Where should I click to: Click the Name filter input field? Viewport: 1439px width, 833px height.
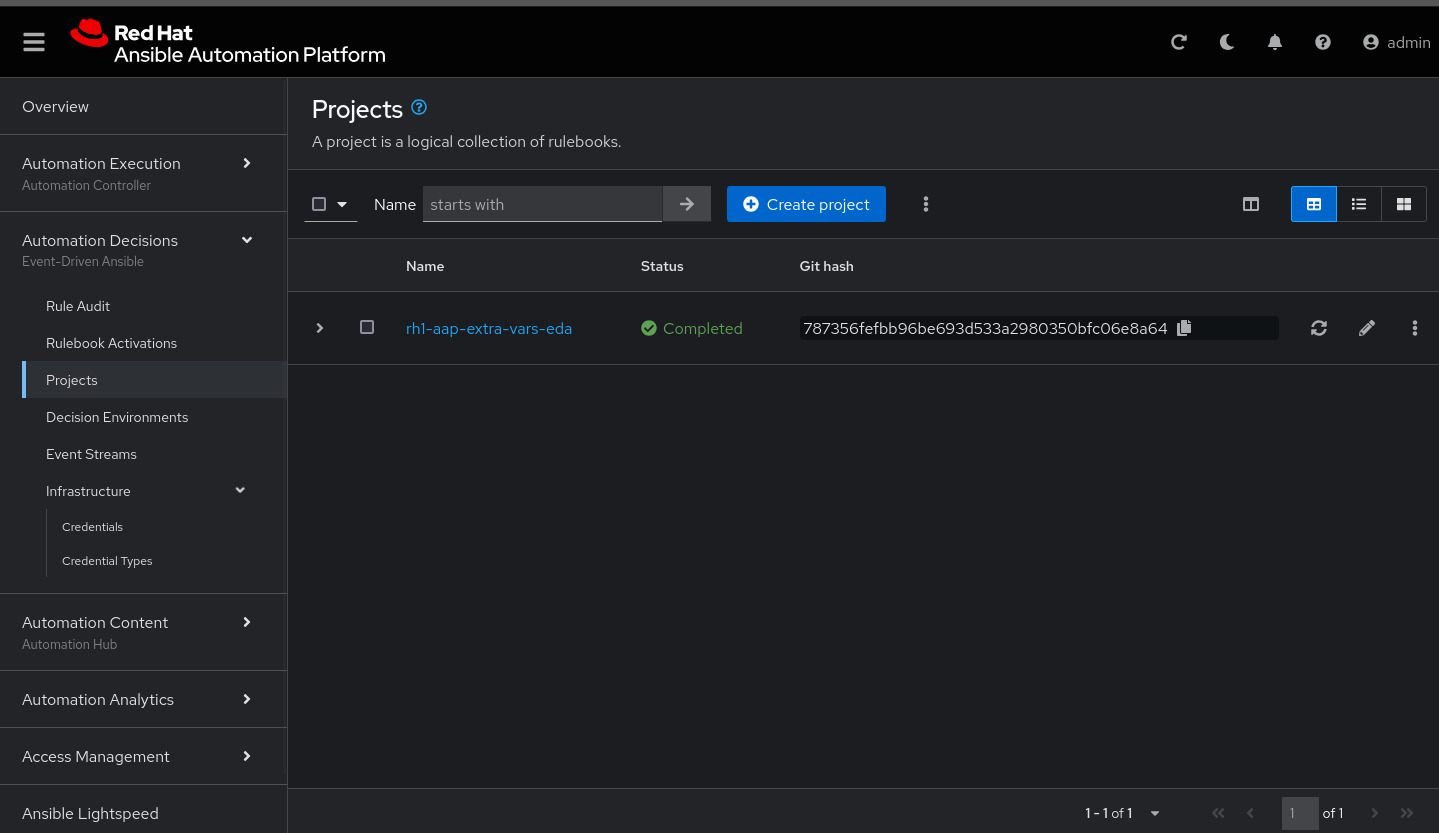click(x=542, y=204)
